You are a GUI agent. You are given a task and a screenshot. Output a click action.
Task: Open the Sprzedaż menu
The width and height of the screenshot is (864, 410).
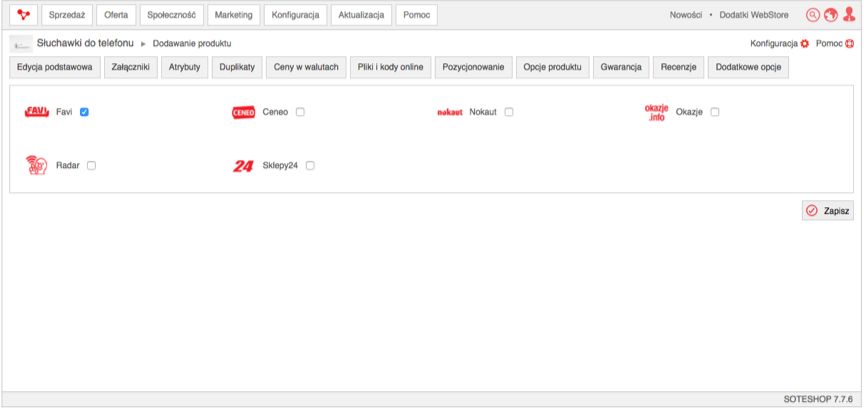click(67, 15)
